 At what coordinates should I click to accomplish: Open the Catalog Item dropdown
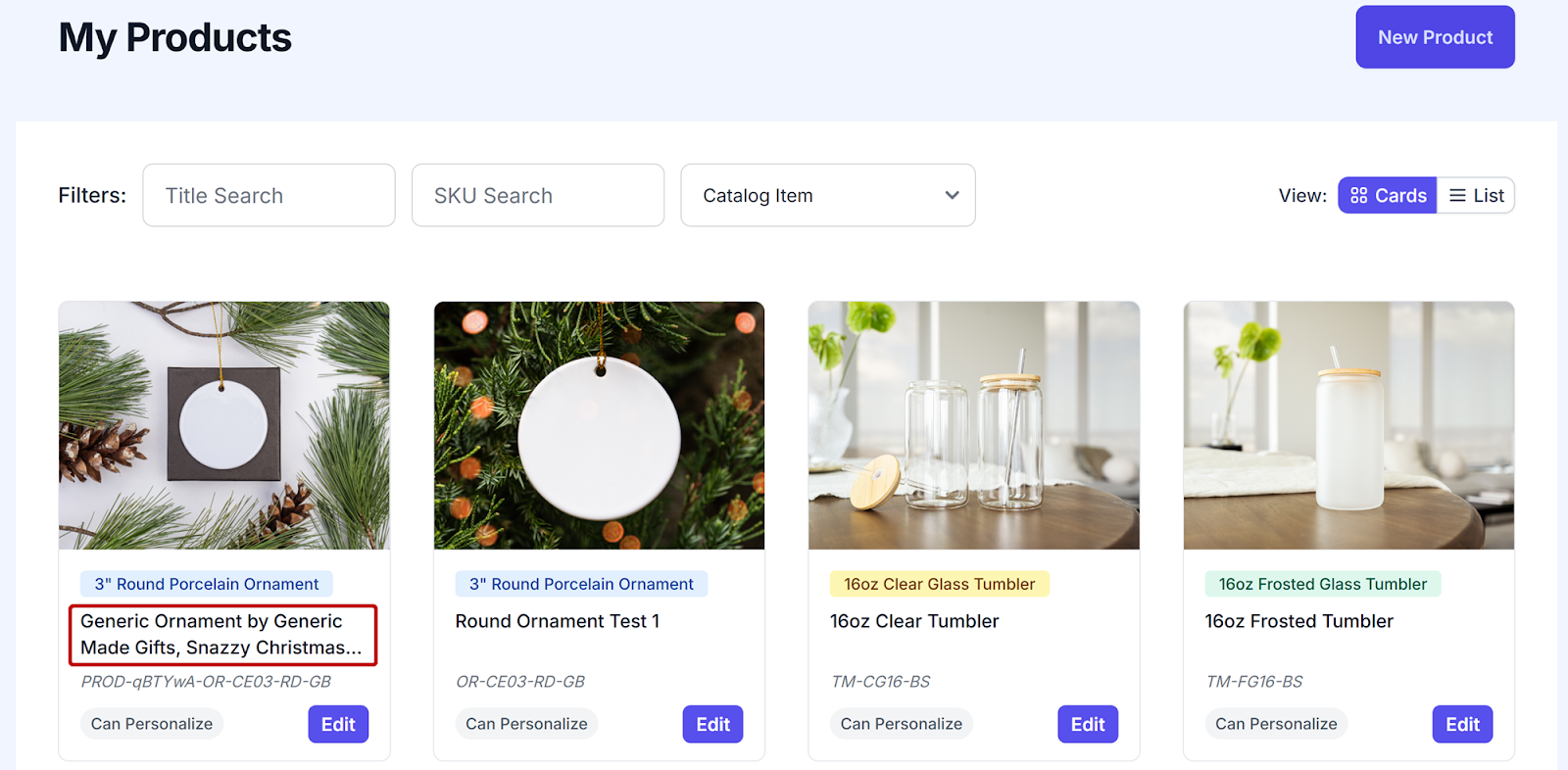click(x=828, y=196)
